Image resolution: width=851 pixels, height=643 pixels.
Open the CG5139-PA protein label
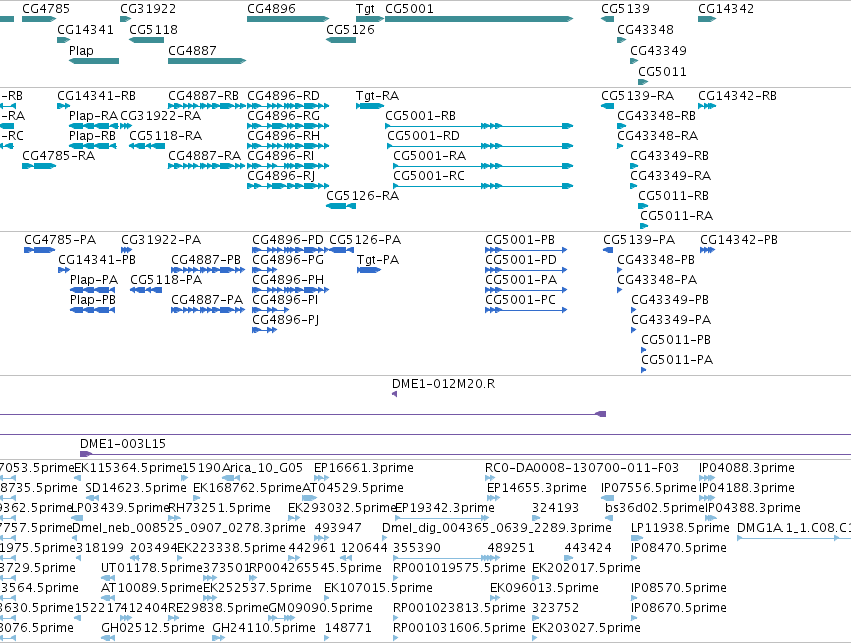pyautogui.click(x=639, y=240)
